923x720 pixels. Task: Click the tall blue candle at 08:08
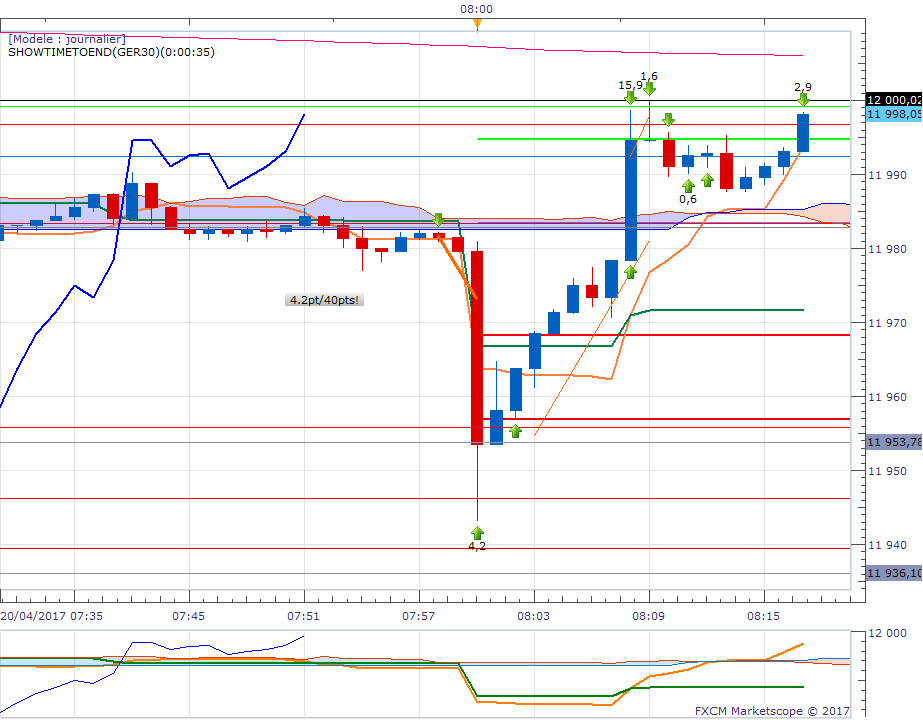point(630,200)
